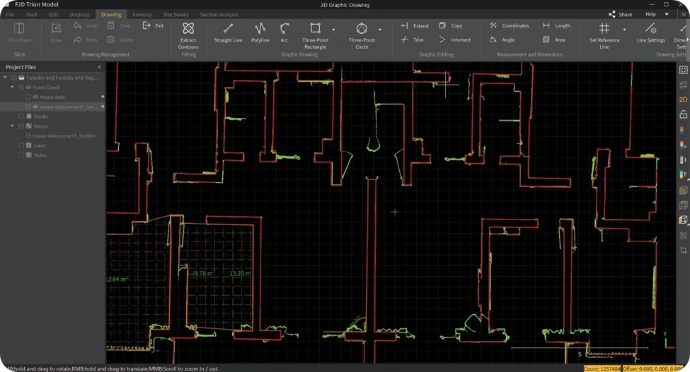Click the lock icon in right sidebar

[683, 114]
